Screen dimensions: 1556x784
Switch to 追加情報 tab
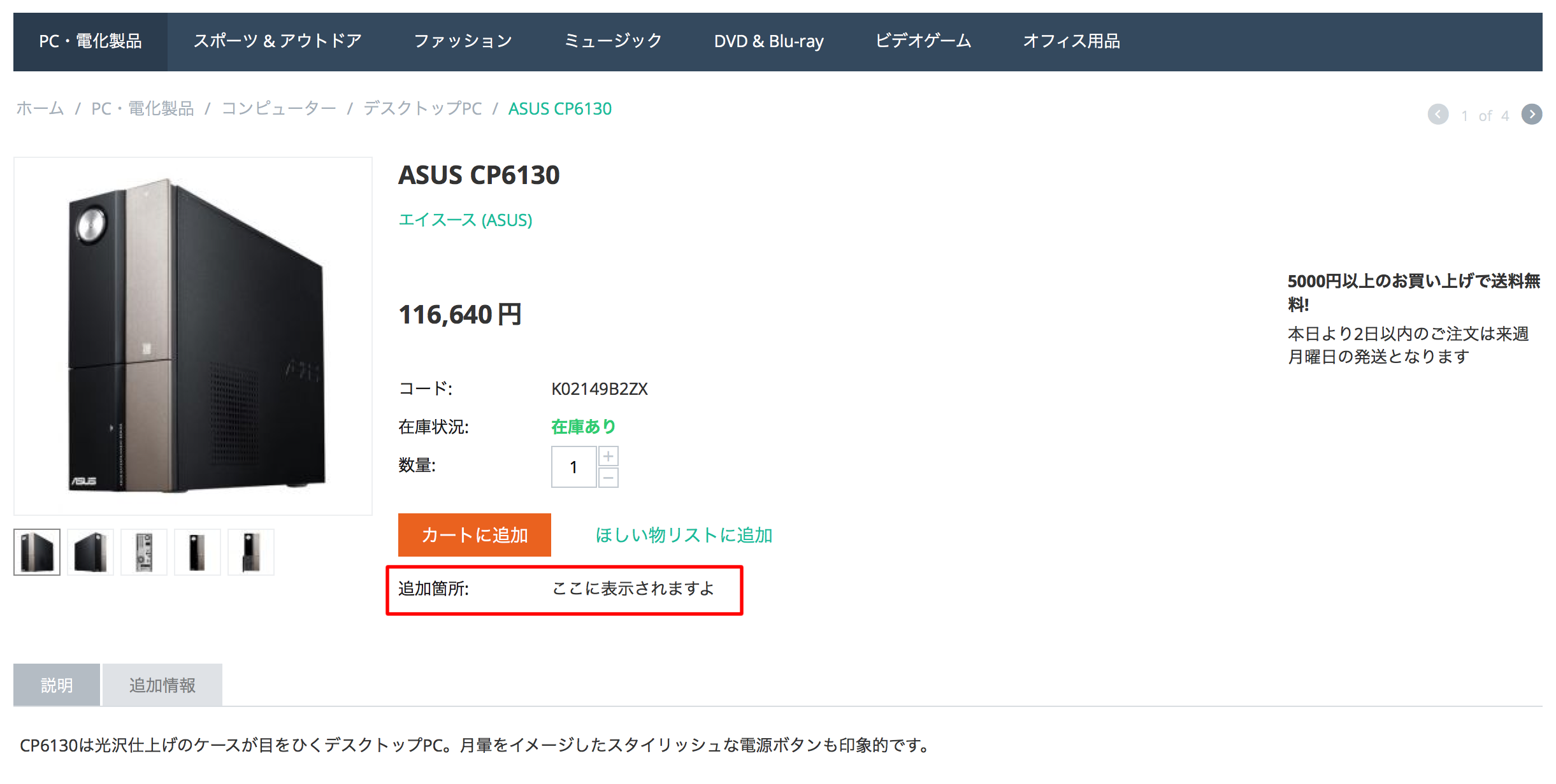click(162, 685)
